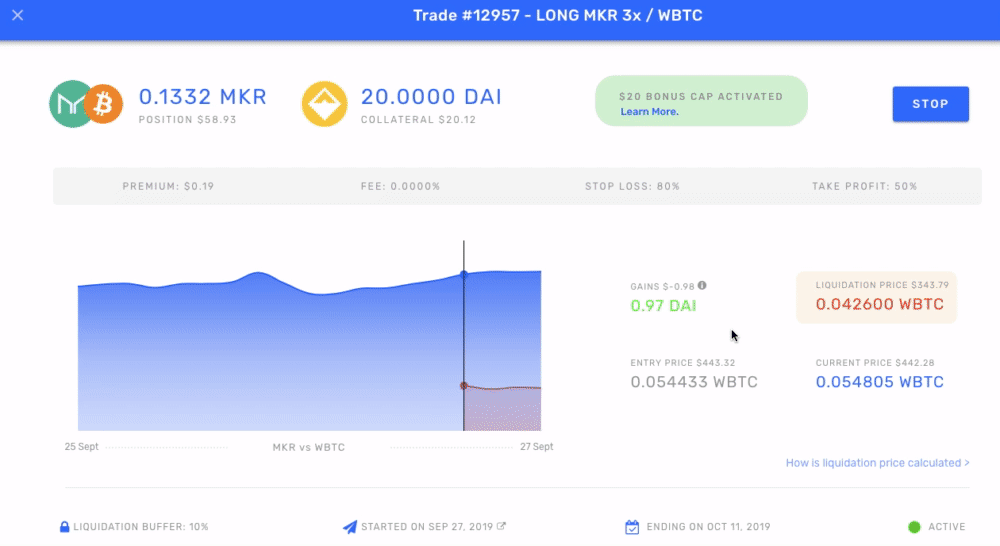Screen dimensions: 1000x546
Task: Click the 0.1332 MKR position amount
Action: click(x=203, y=97)
